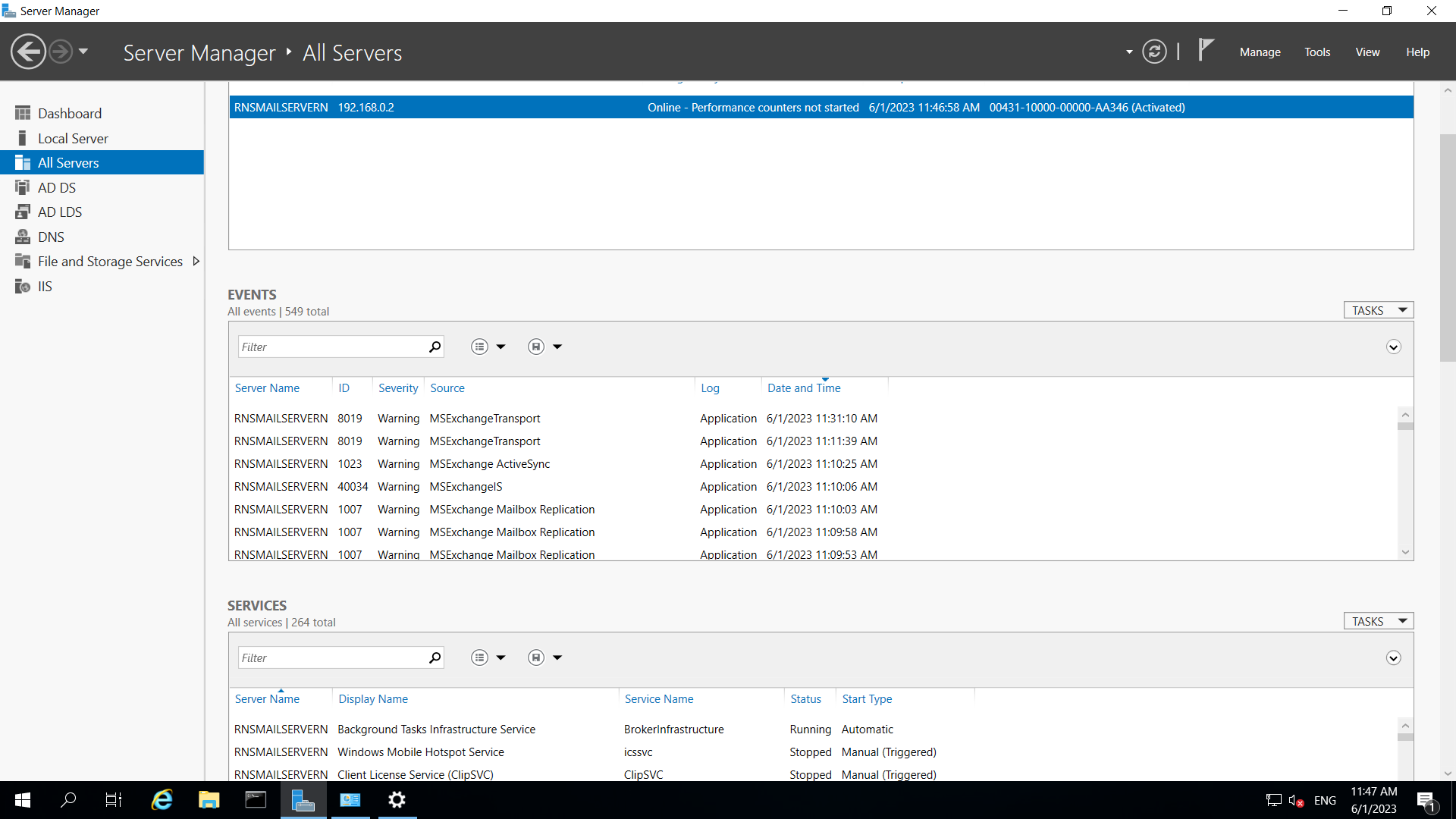Select Local Server in the sidebar
This screenshot has height=819, width=1456.
[102, 138]
